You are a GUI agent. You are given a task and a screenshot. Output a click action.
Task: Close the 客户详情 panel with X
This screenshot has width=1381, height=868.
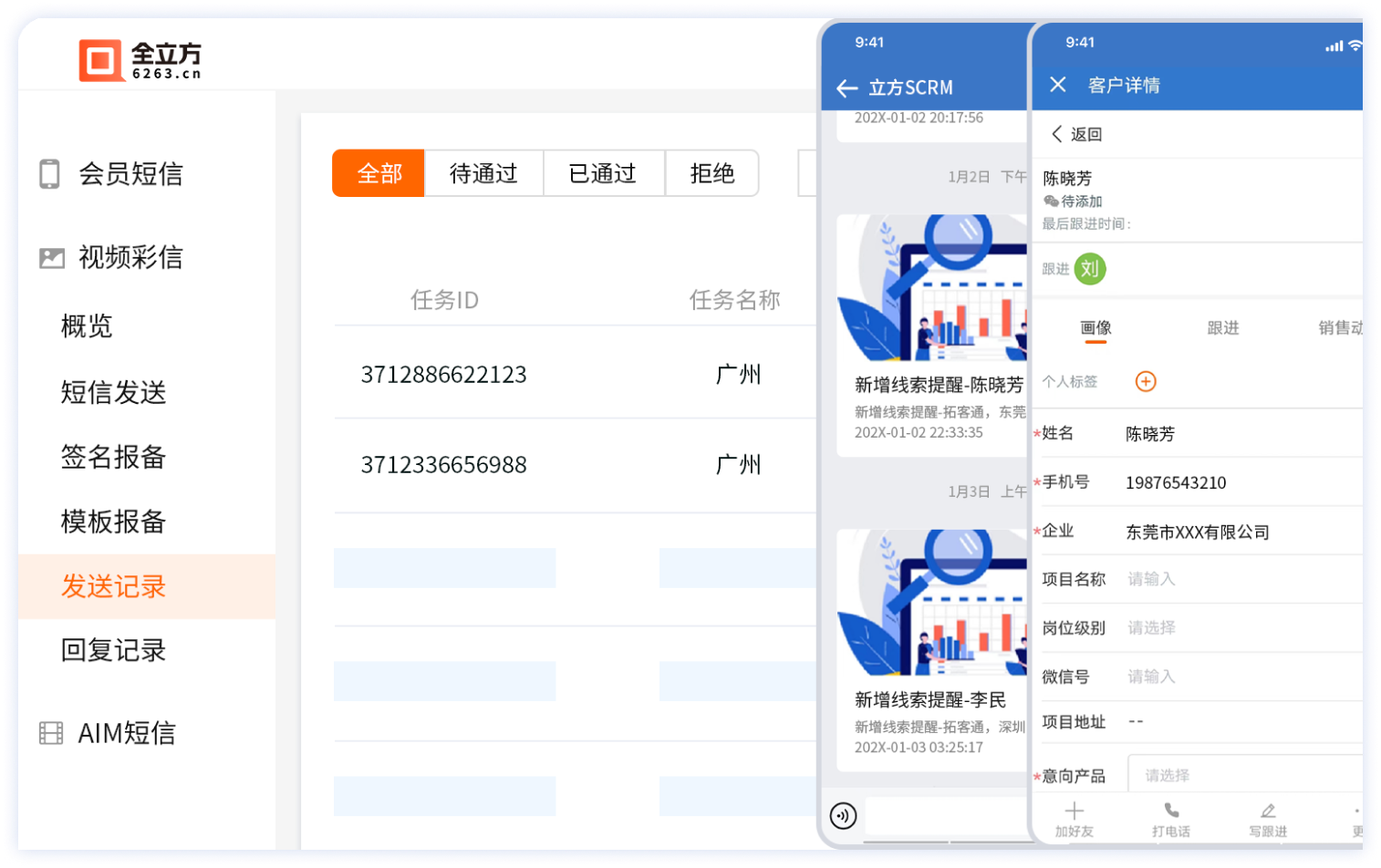[x=1057, y=85]
